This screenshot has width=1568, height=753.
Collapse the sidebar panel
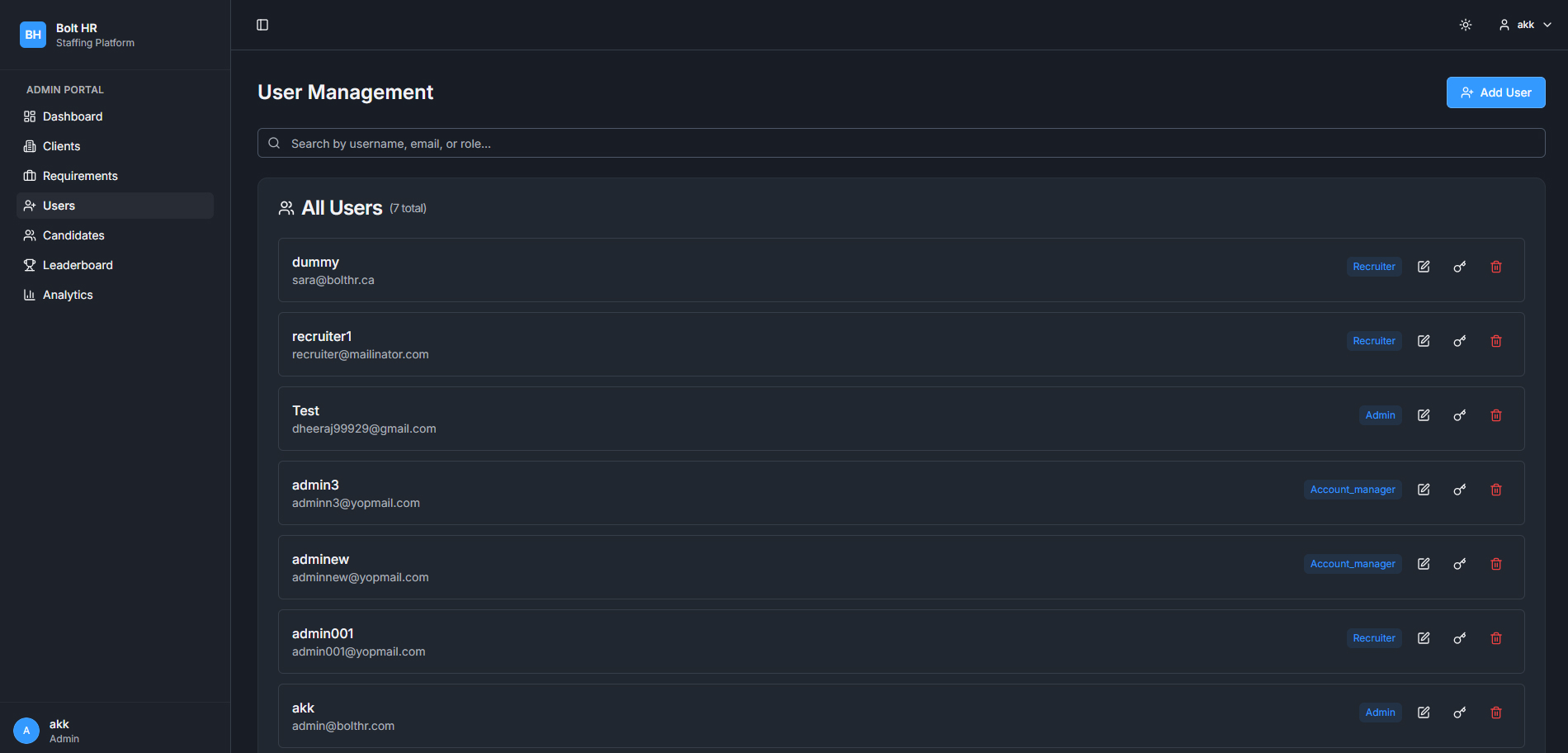pyautogui.click(x=262, y=25)
